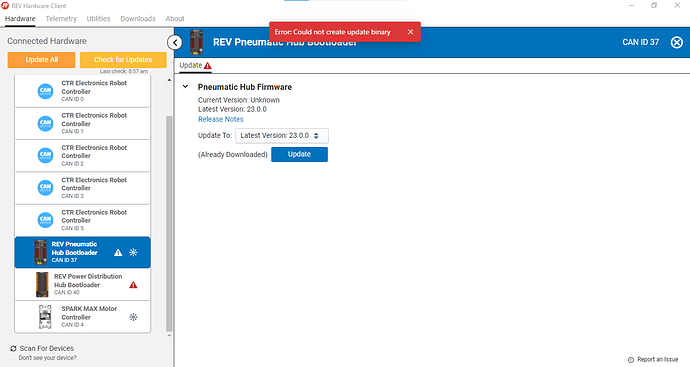Open the Downloads tab
The image size is (690, 367).
(x=138, y=18)
